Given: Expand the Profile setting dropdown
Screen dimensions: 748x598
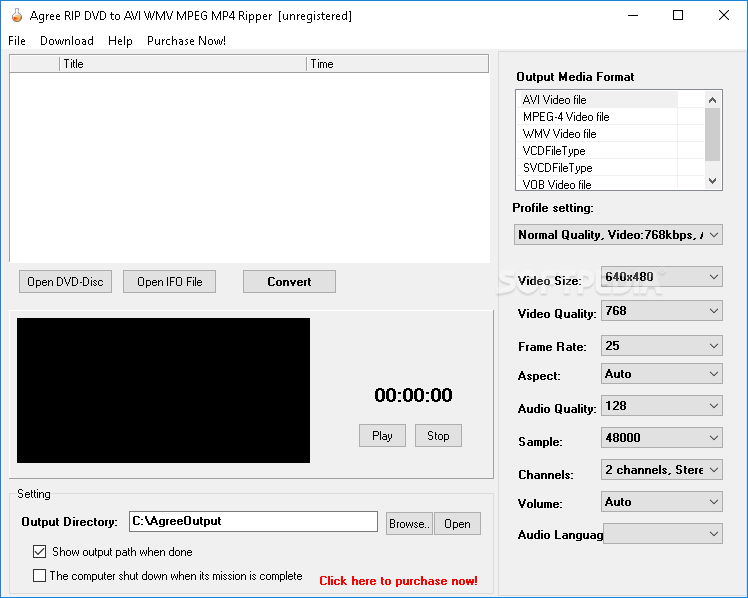Looking at the screenshot, I should (x=714, y=235).
